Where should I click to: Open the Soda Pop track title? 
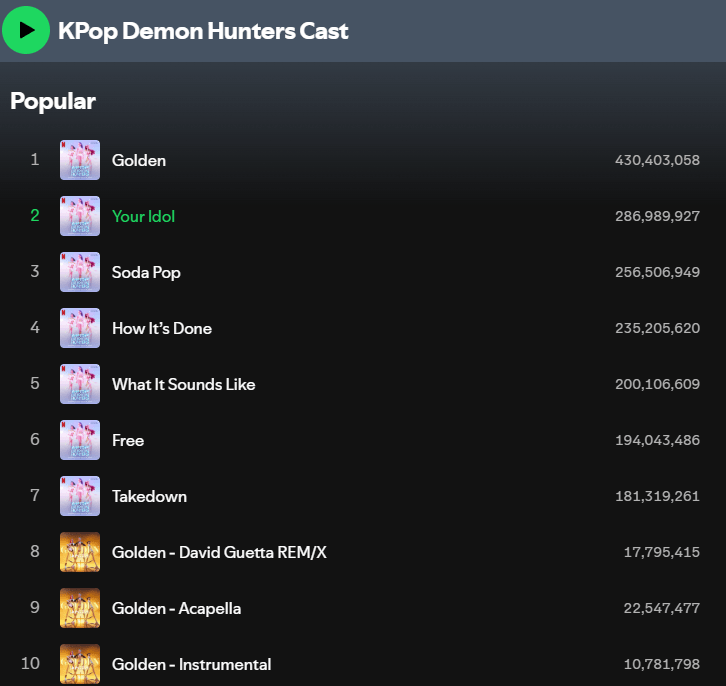(x=146, y=272)
